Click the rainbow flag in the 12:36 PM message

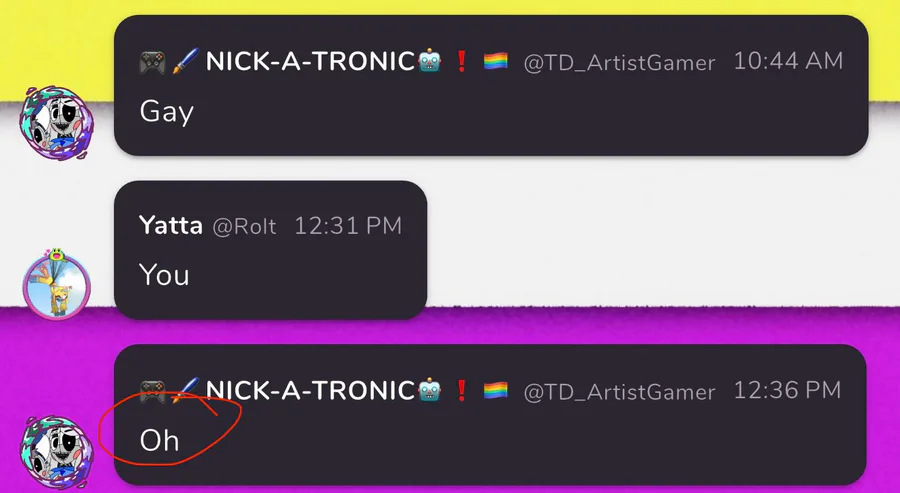[x=495, y=391]
